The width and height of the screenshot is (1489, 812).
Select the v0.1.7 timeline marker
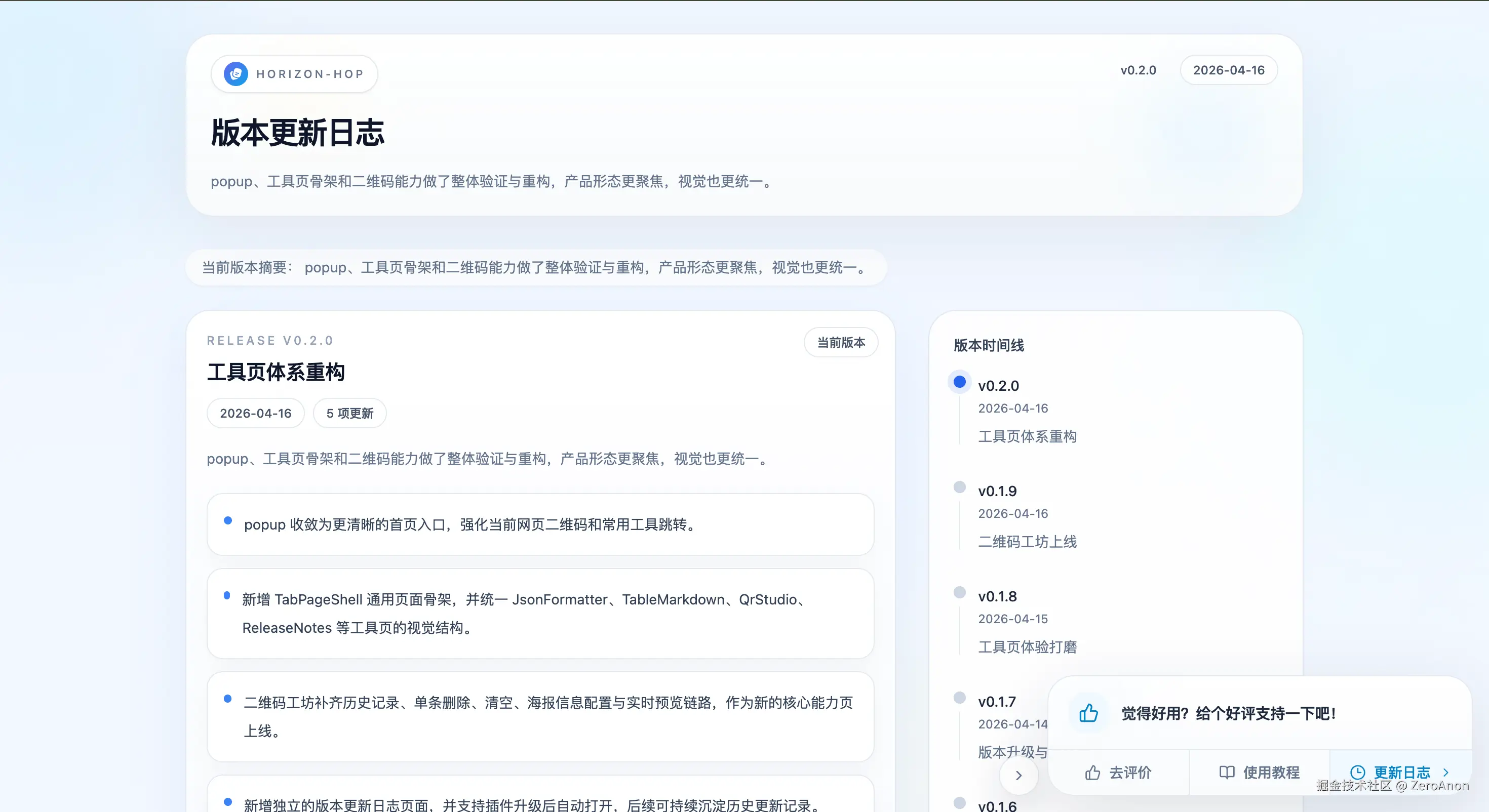(960, 698)
